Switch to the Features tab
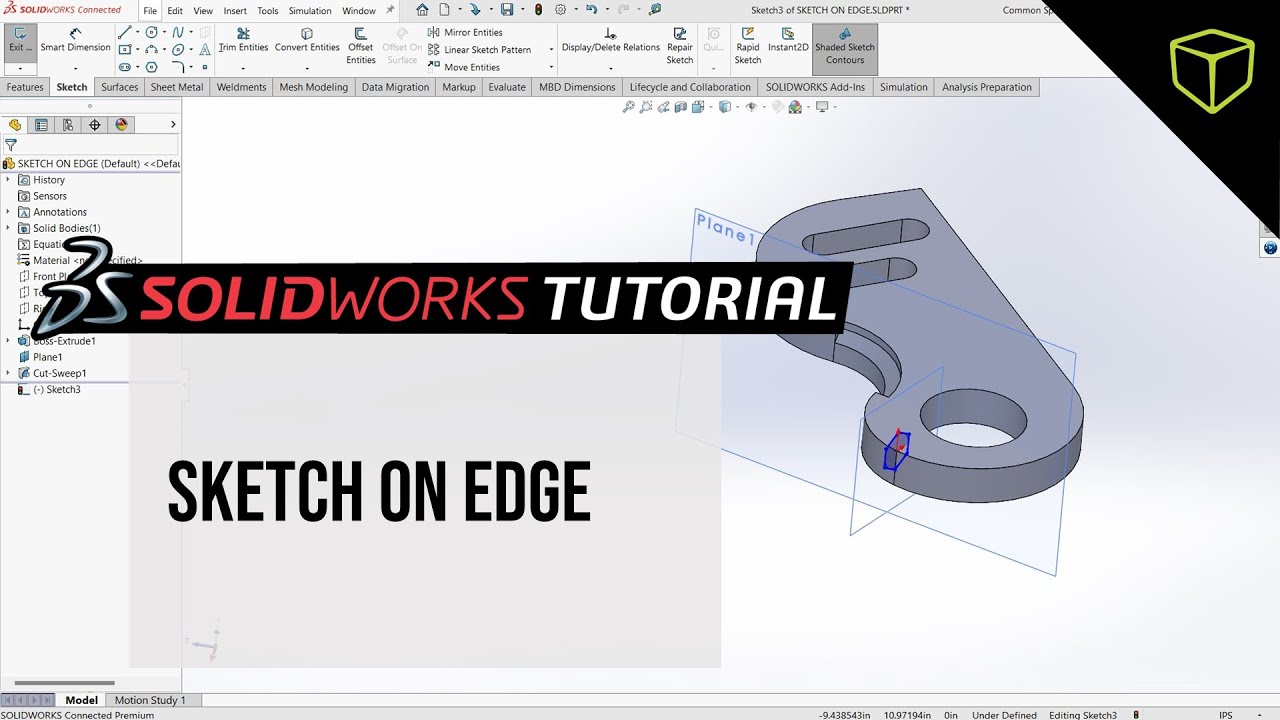Image resolution: width=1280 pixels, height=720 pixels. click(x=25, y=87)
